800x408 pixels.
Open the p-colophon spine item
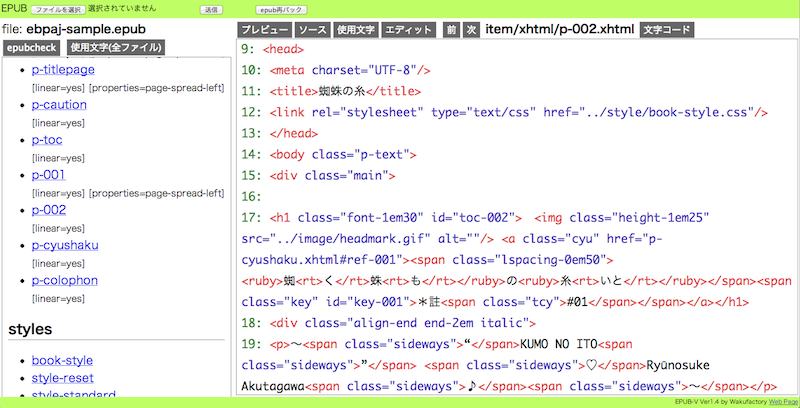pyautogui.click(x=64, y=280)
